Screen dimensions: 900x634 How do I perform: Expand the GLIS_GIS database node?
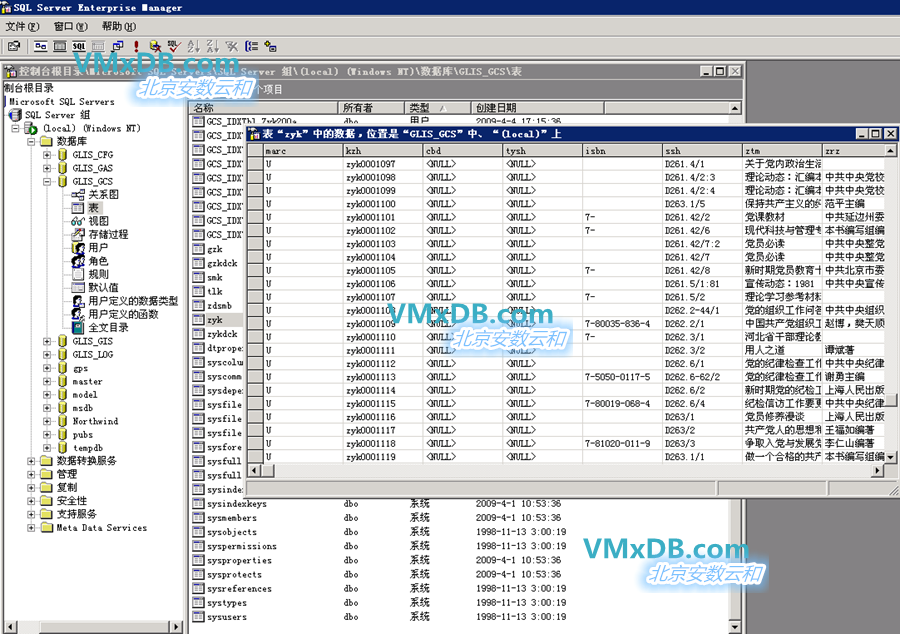47,341
